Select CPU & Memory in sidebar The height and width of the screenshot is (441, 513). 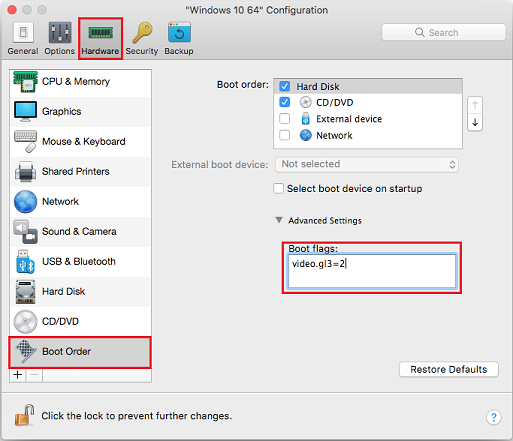(x=80, y=82)
